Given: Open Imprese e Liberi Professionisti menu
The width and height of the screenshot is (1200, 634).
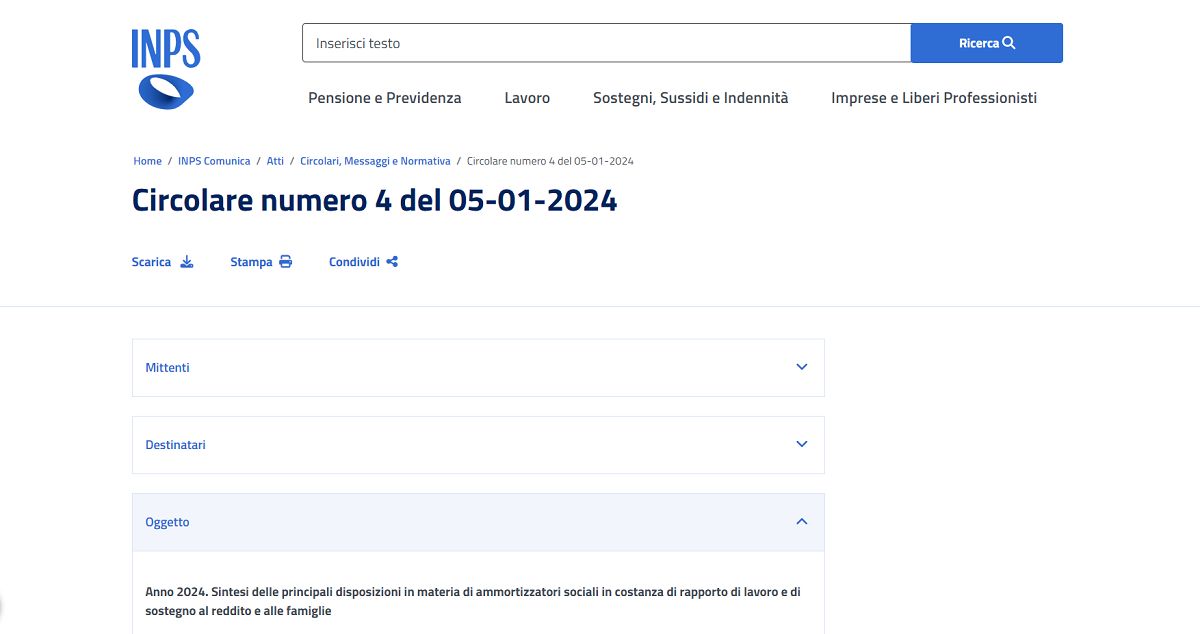Looking at the screenshot, I should [x=934, y=98].
